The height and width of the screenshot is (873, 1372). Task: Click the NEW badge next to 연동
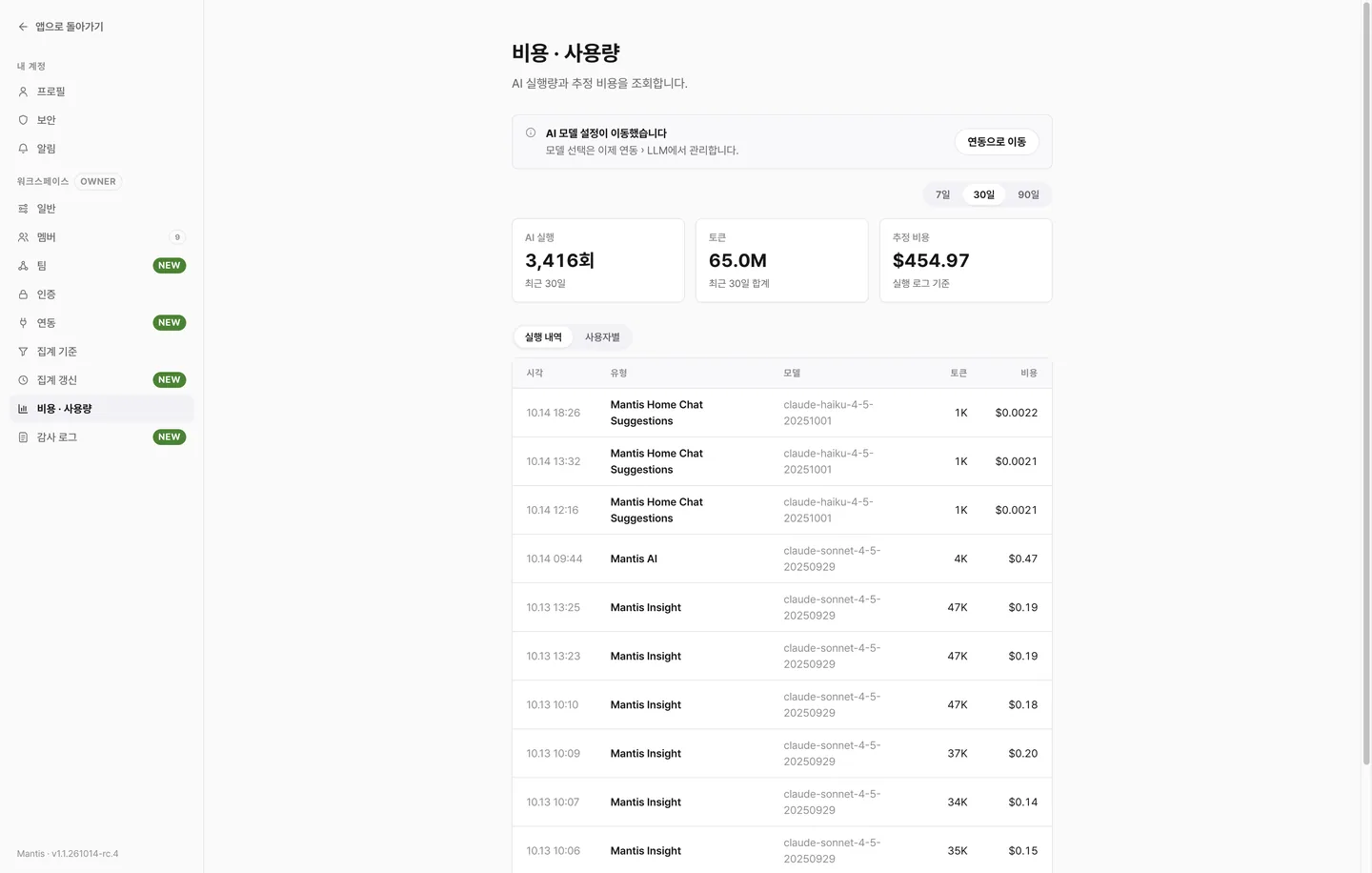pos(170,323)
